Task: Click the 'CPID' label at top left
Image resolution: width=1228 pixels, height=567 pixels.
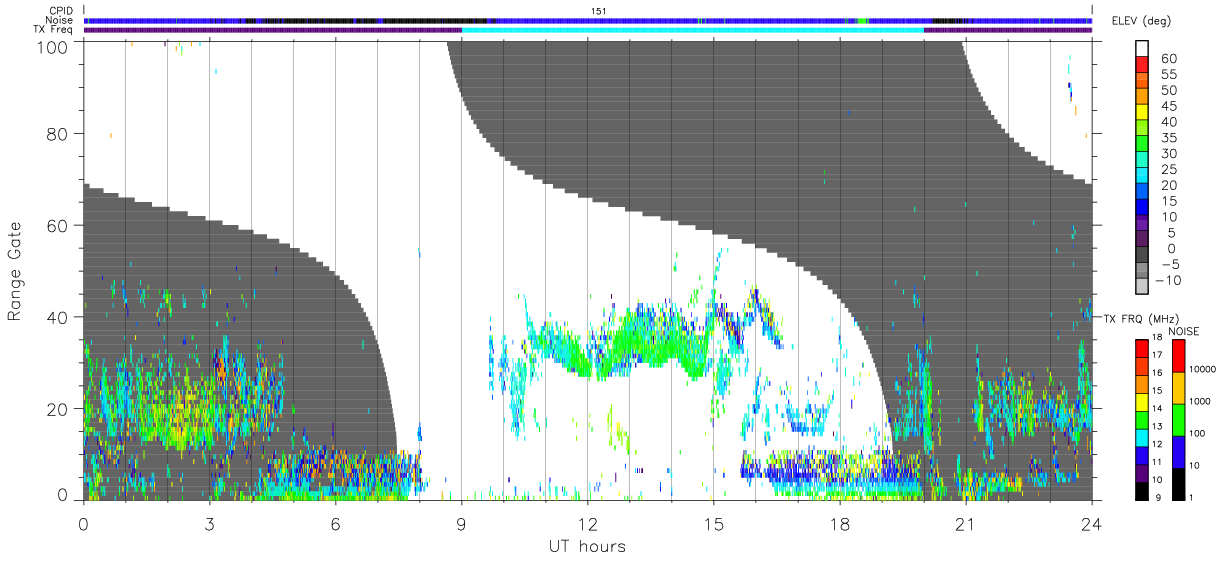Action: [x=61, y=10]
